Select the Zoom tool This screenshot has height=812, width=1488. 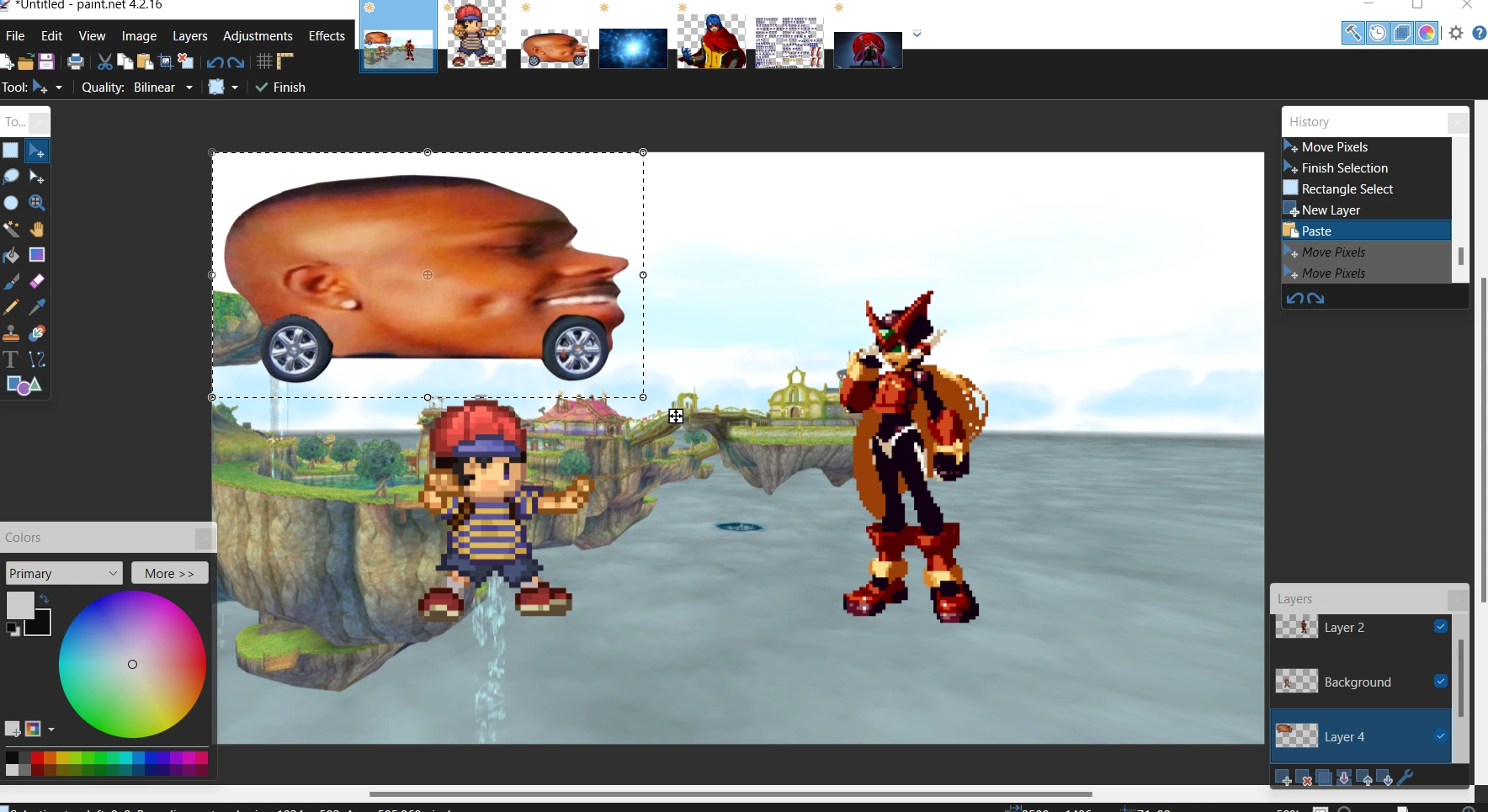point(37,203)
